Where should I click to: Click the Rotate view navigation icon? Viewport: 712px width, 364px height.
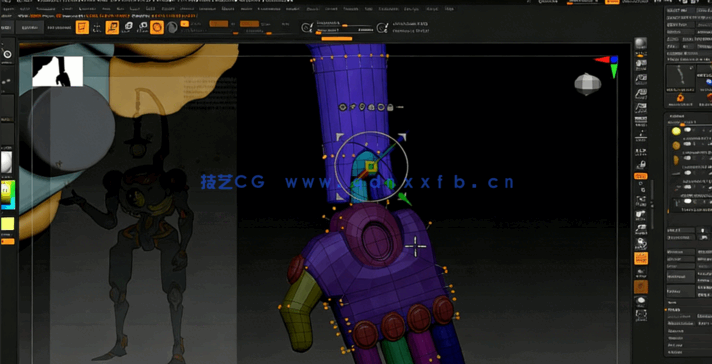tap(641, 244)
